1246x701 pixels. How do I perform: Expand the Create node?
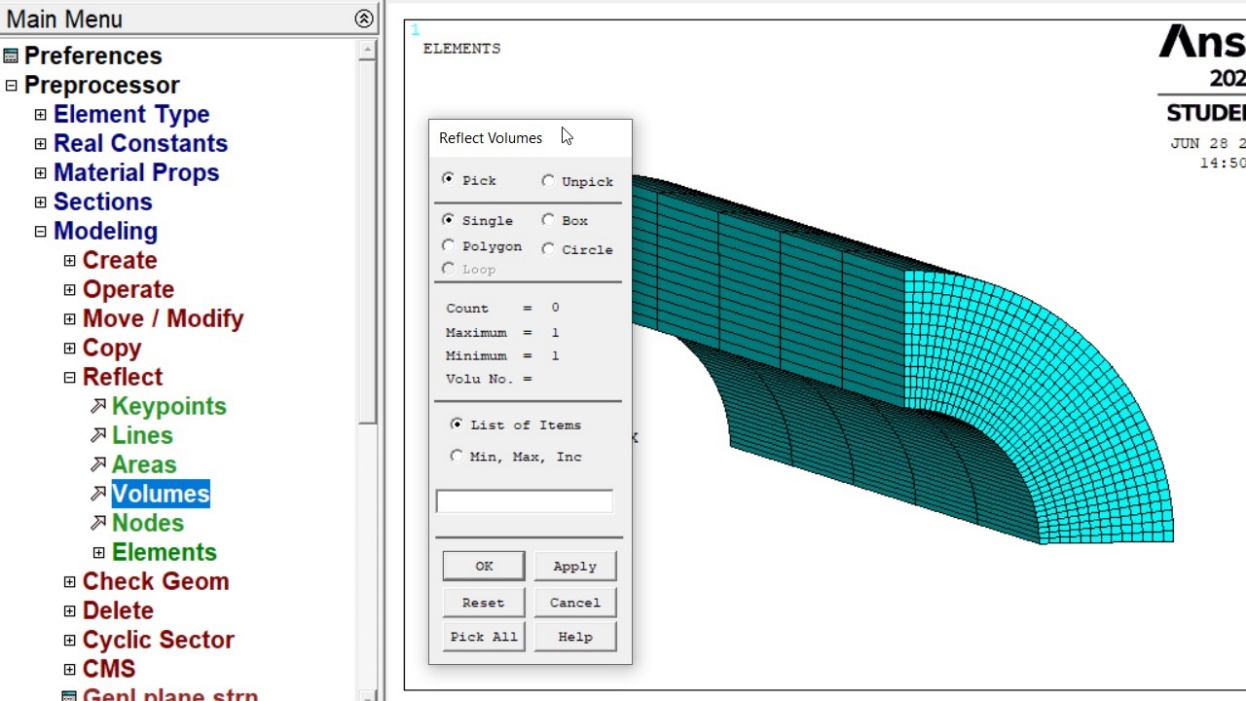(69, 261)
